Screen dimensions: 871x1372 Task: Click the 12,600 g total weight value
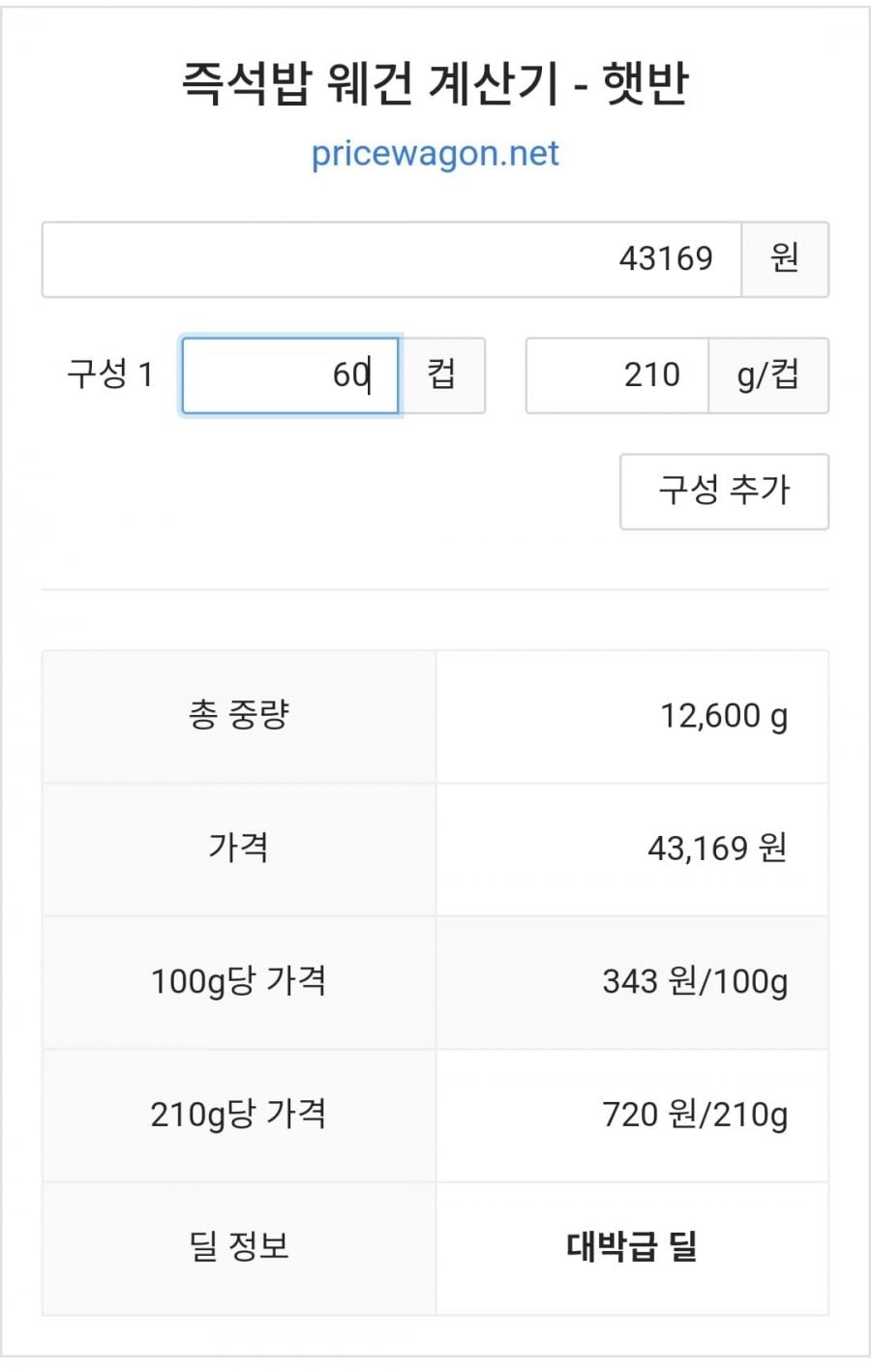point(723,716)
